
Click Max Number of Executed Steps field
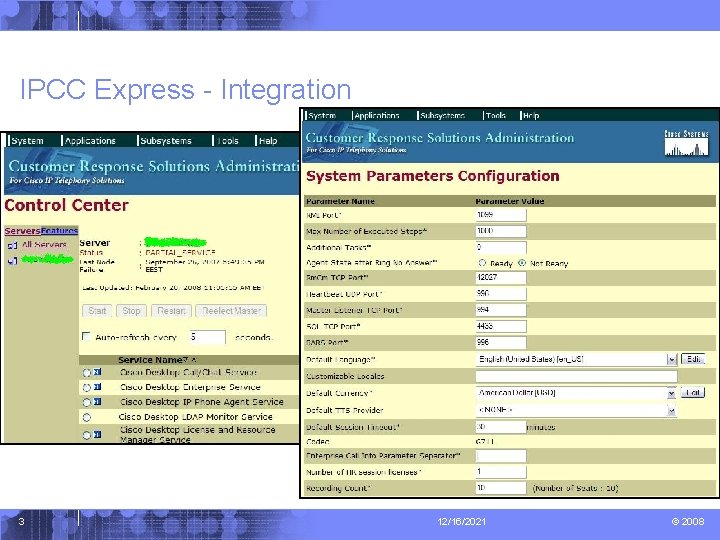501,231
